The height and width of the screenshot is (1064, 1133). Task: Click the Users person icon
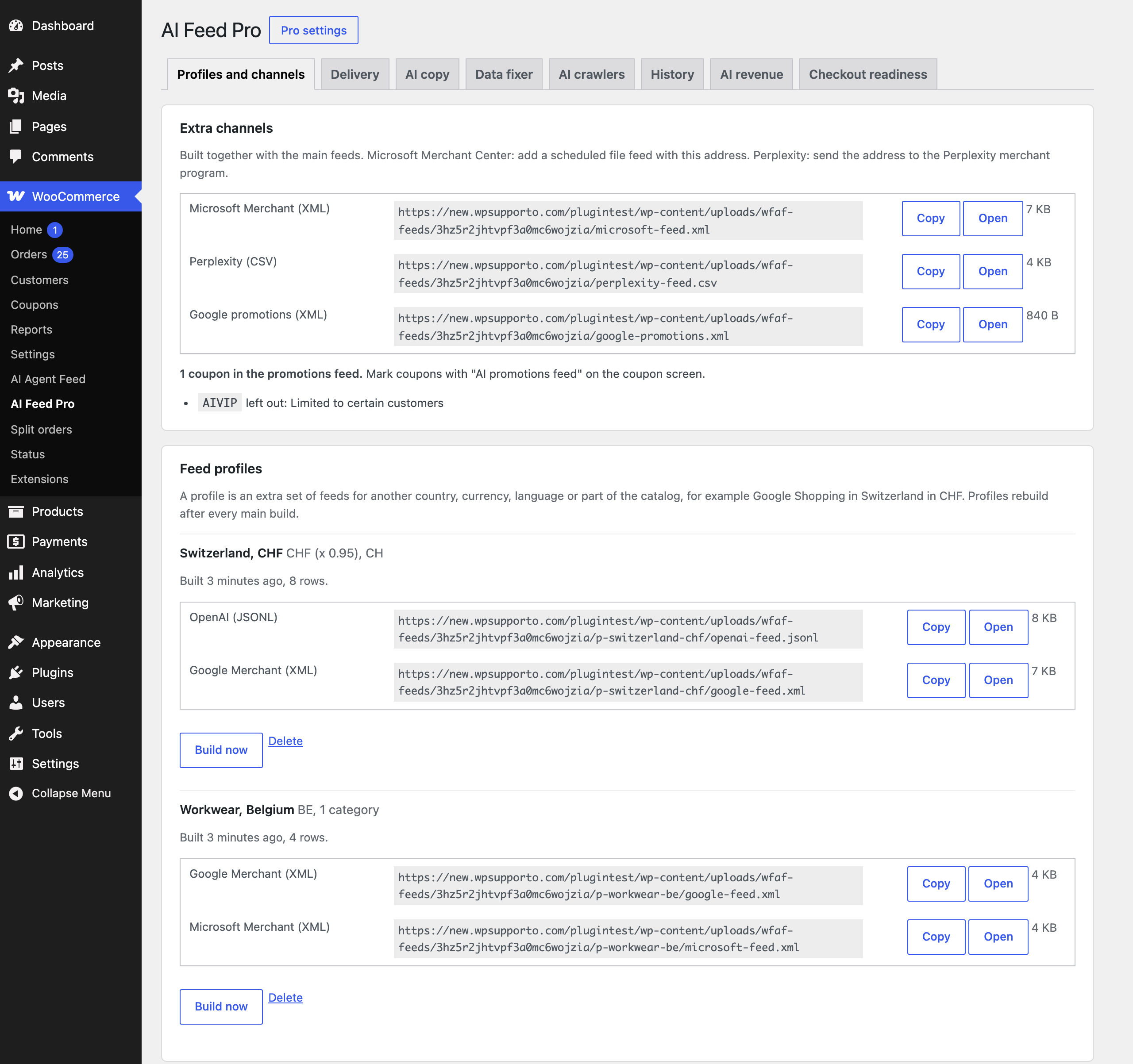(x=16, y=703)
